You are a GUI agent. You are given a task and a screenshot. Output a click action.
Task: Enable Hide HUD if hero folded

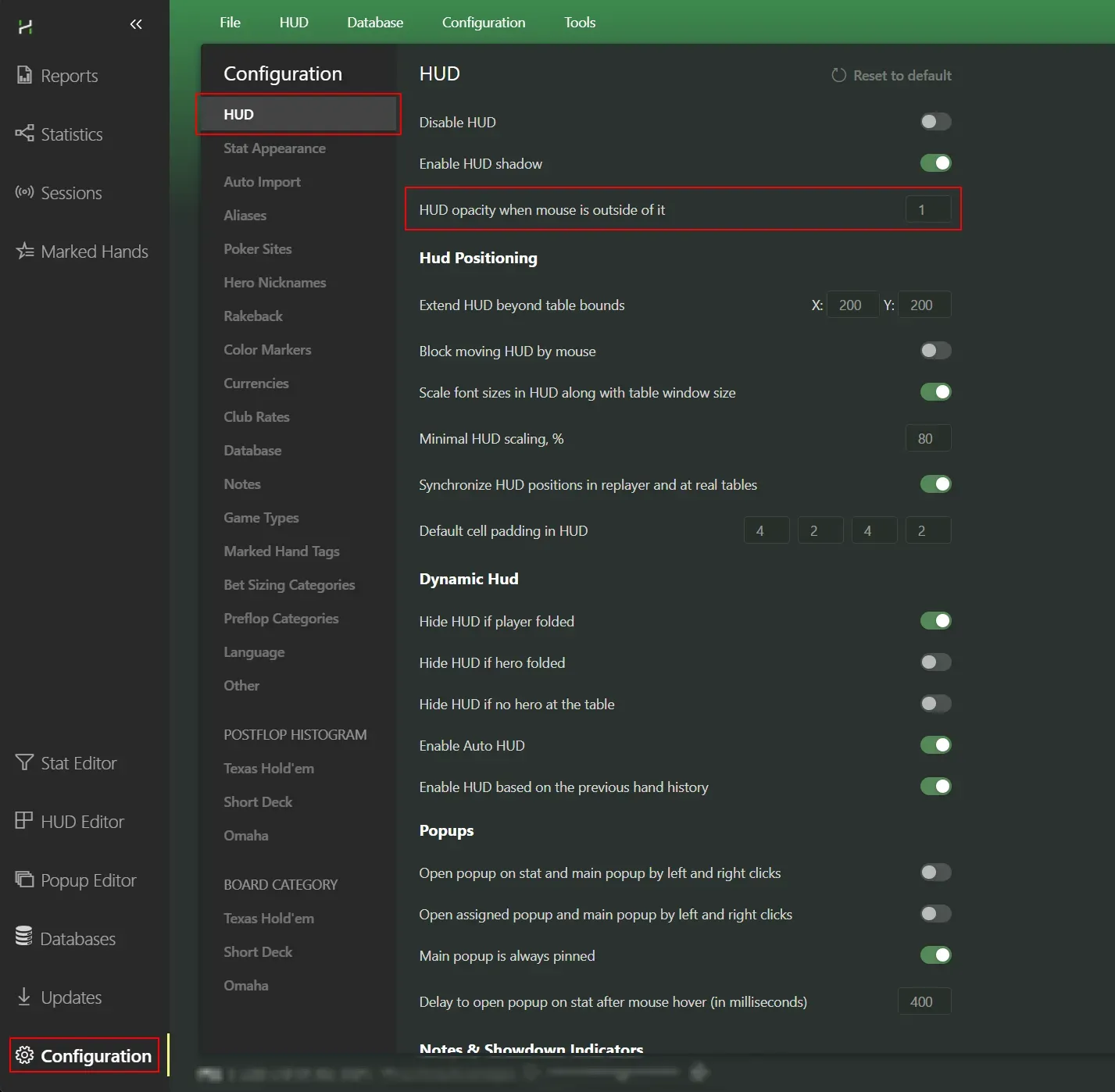[x=935, y=662]
